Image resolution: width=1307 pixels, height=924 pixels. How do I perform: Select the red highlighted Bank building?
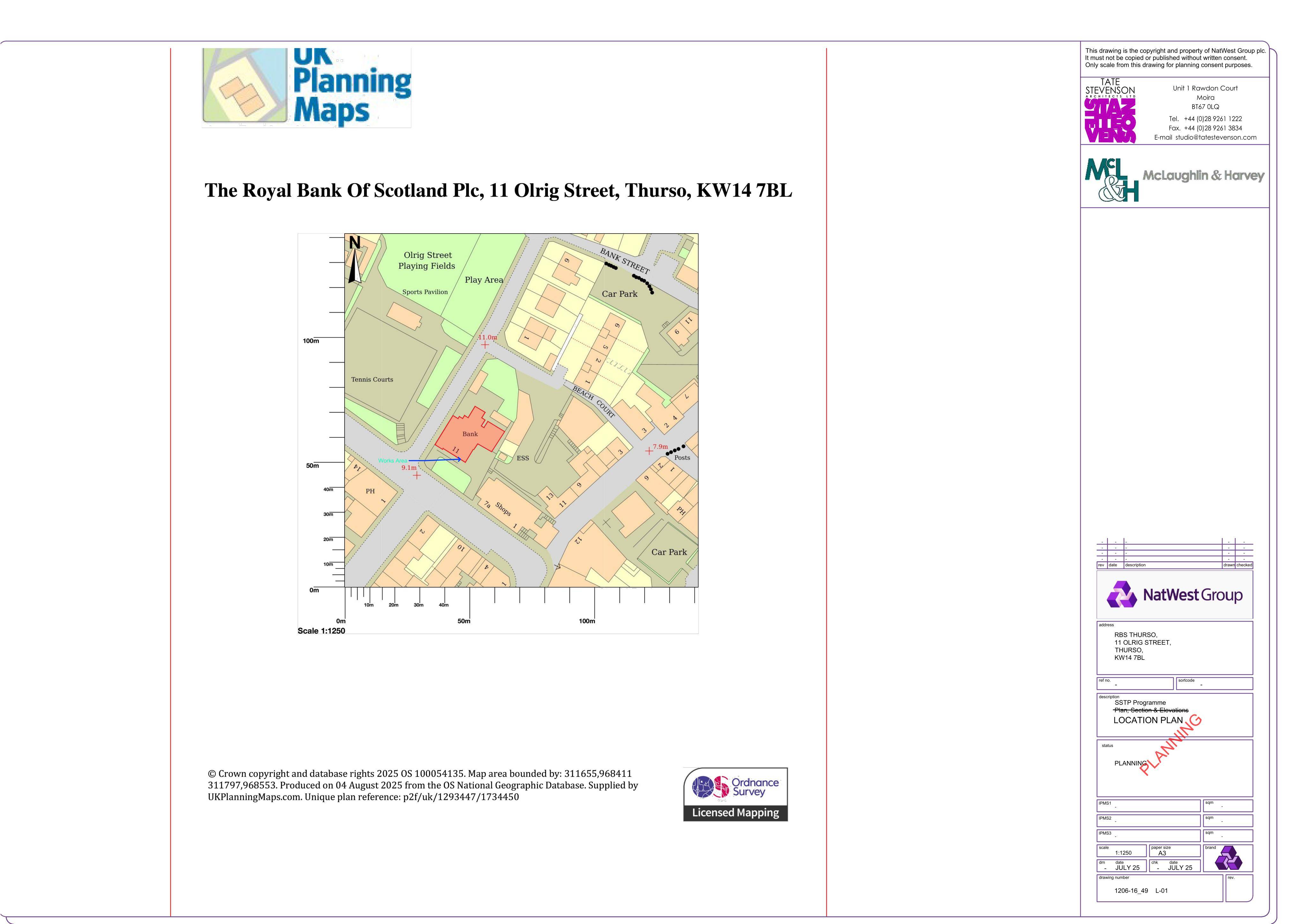pos(470,434)
